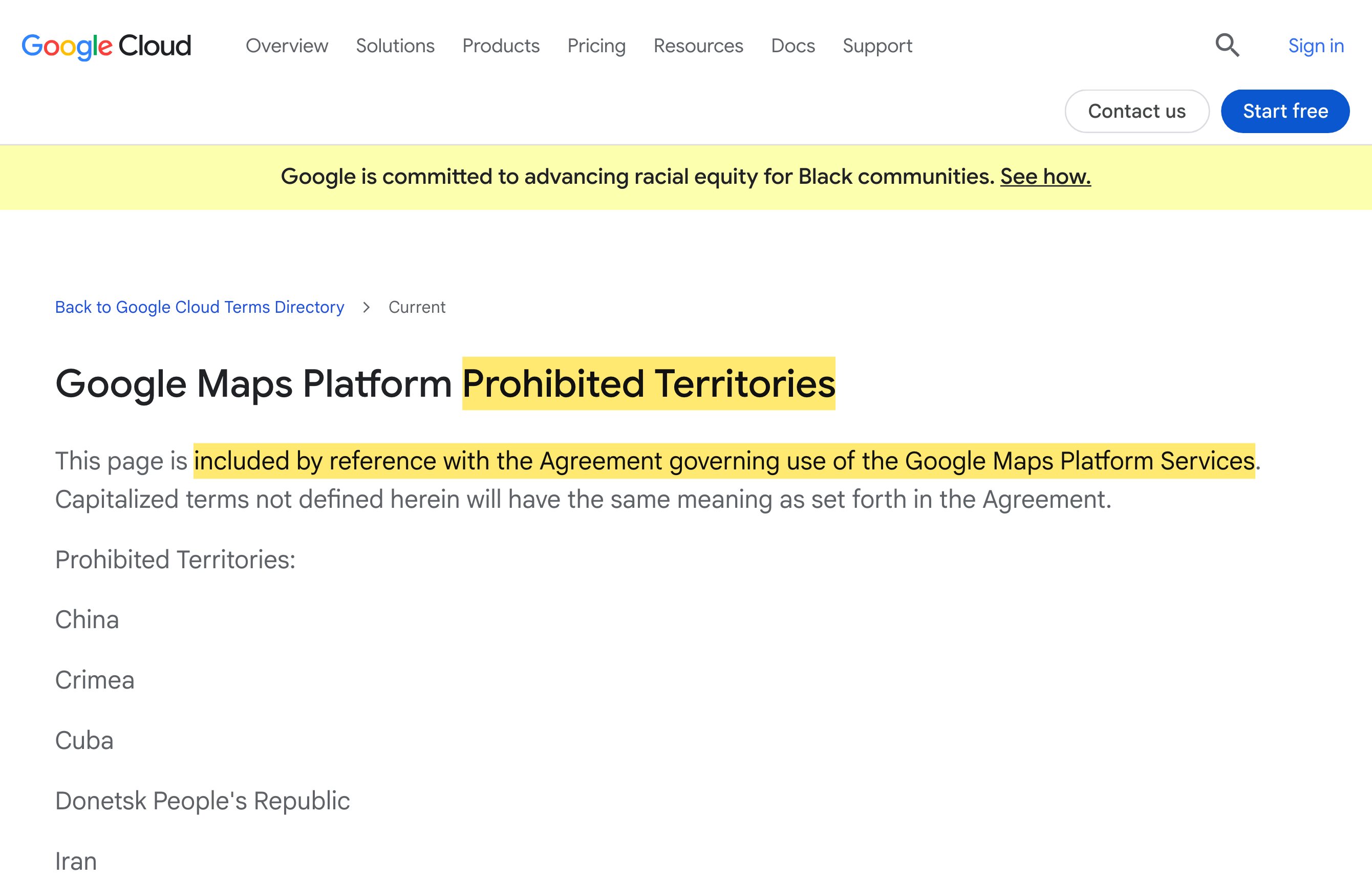Click the 'Capitalized terms not defined herein' sentence
The image size is (1372, 881).
[x=583, y=500]
